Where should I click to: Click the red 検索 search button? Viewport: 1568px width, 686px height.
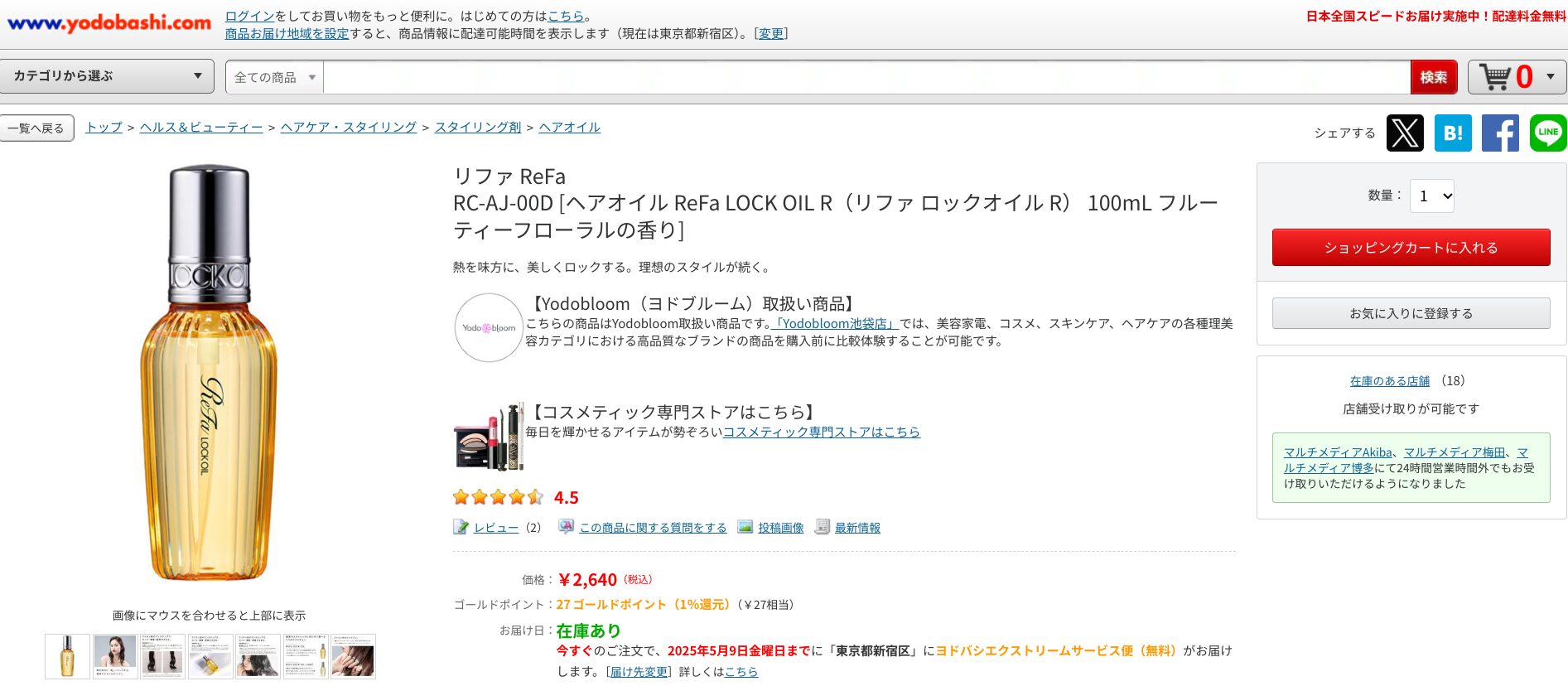tap(1434, 77)
